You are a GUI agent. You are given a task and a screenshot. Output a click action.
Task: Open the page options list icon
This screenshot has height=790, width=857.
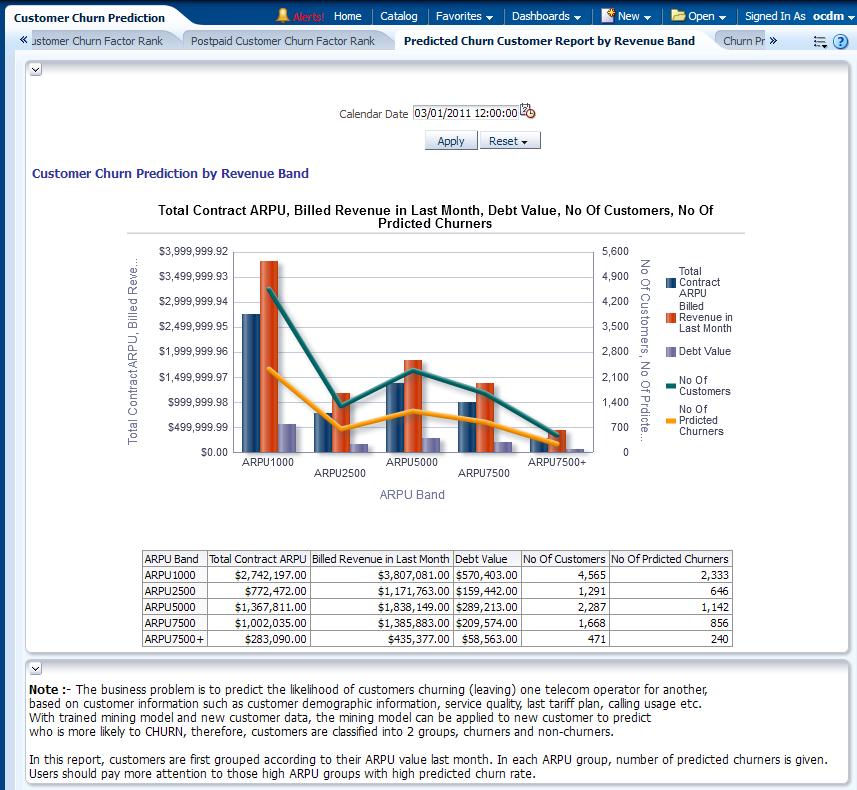click(x=820, y=41)
